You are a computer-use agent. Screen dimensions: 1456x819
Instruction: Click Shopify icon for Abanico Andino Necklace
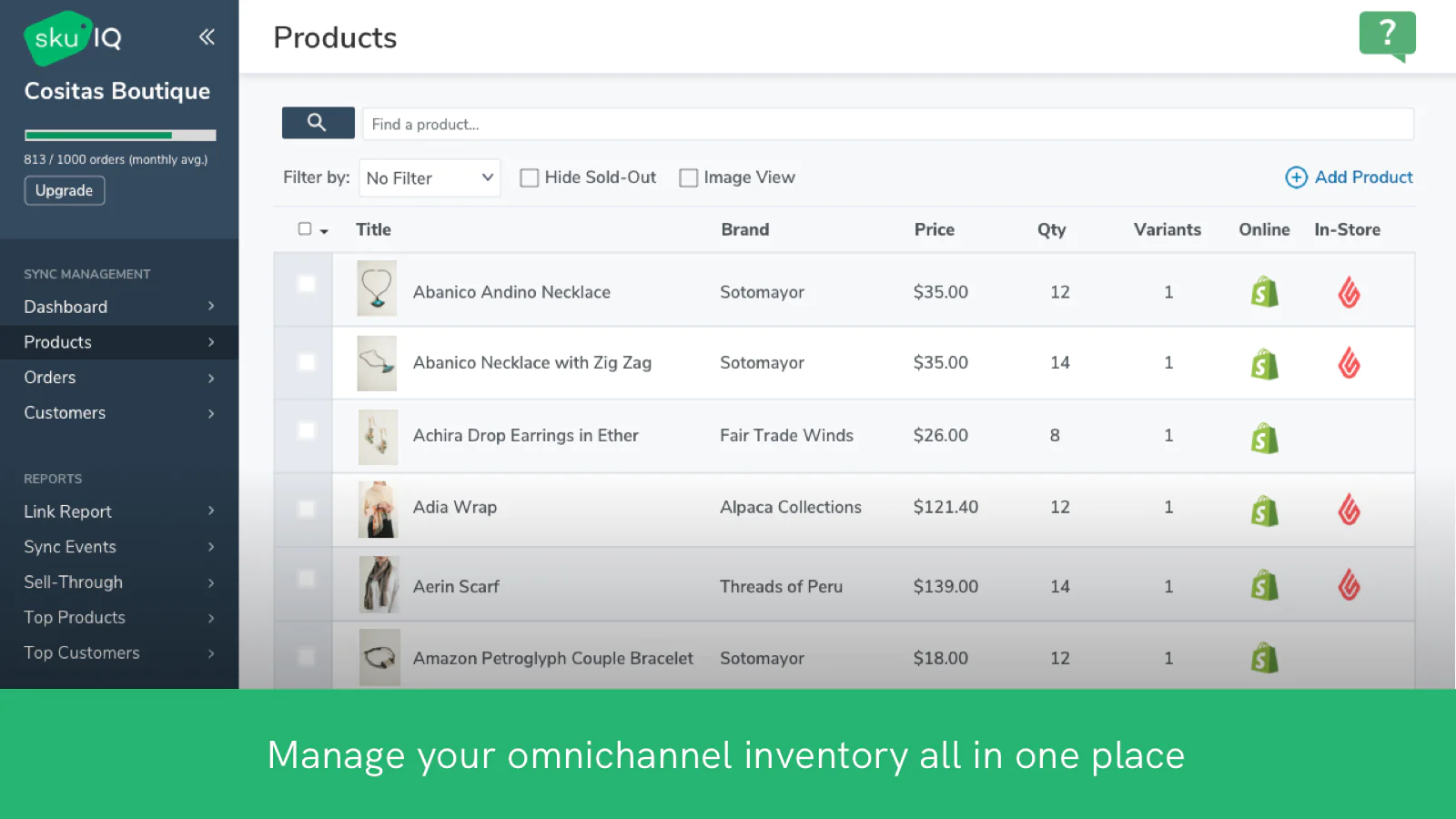point(1264,292)
